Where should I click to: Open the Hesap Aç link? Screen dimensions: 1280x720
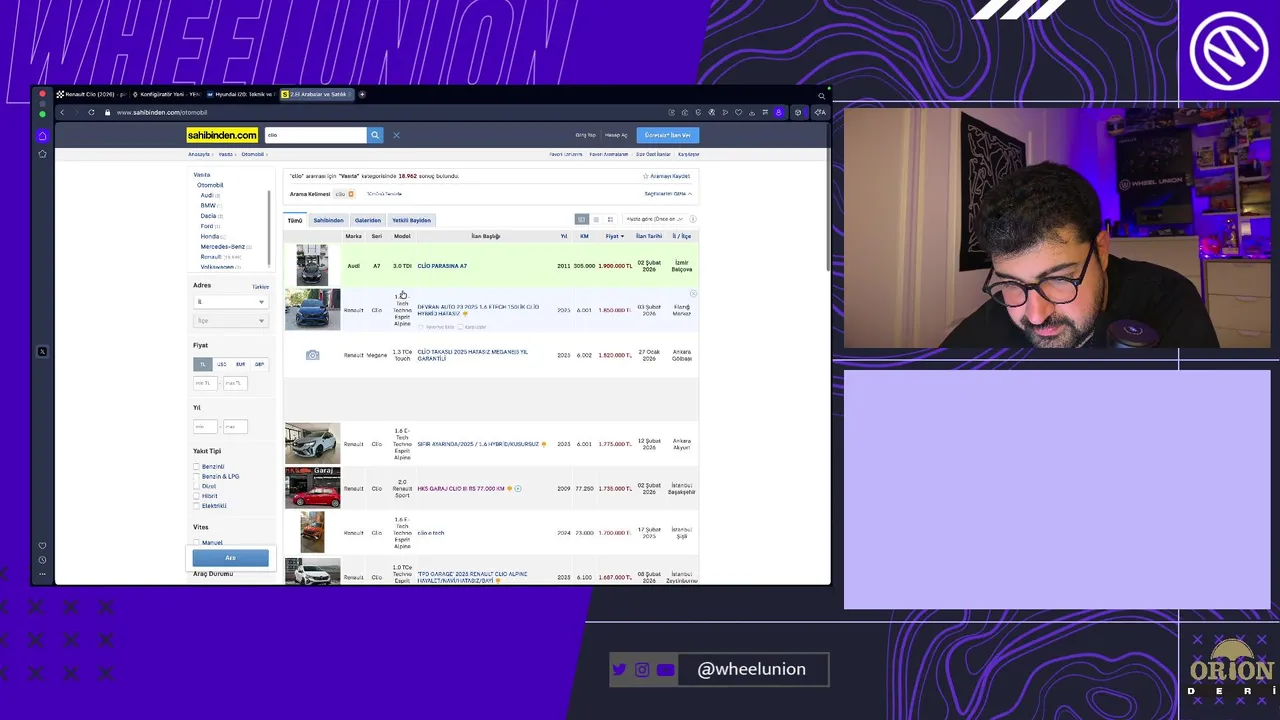616,135
